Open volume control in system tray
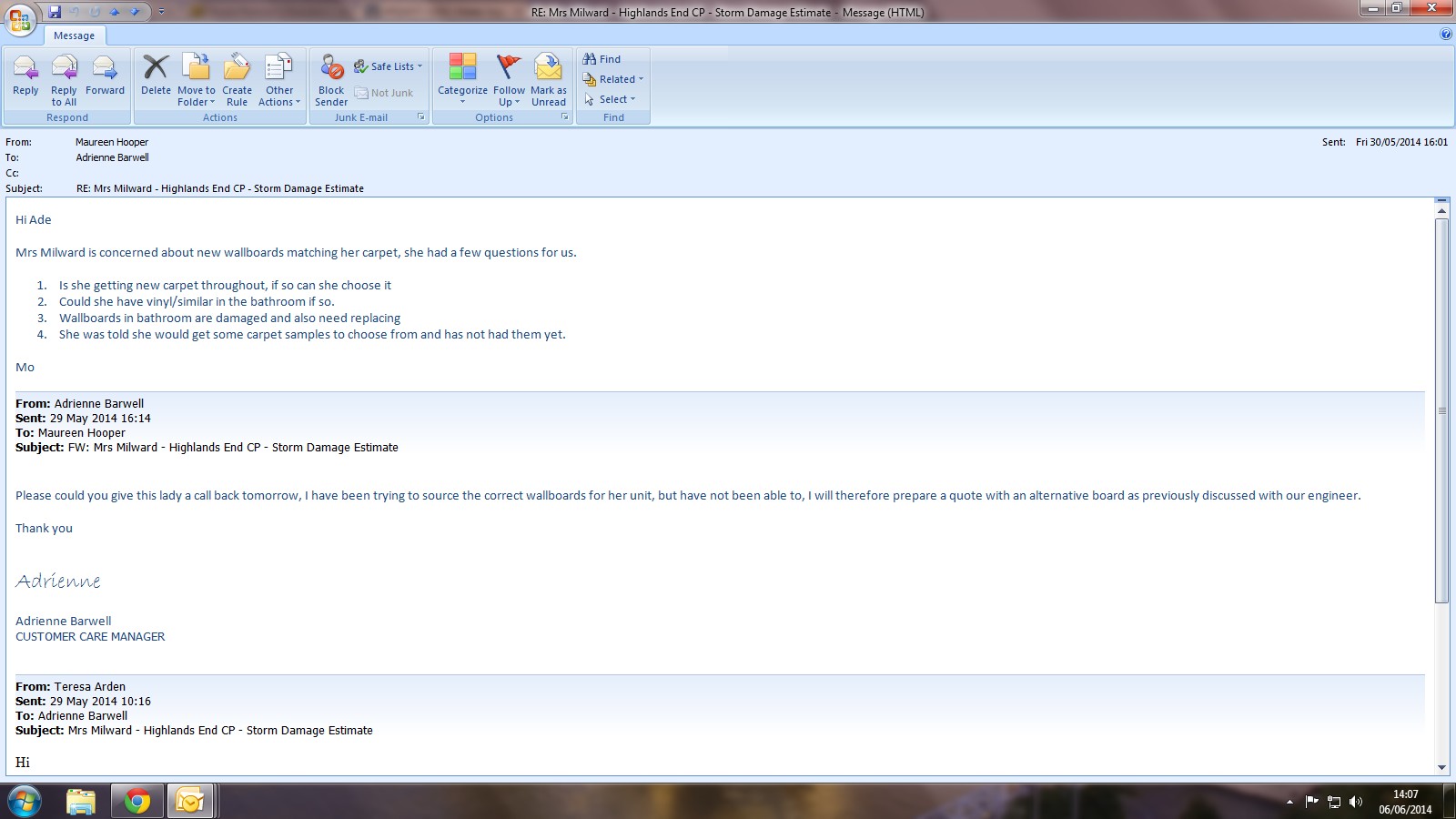Viewport: 1456px width, 819px height. click(1356, 802)
